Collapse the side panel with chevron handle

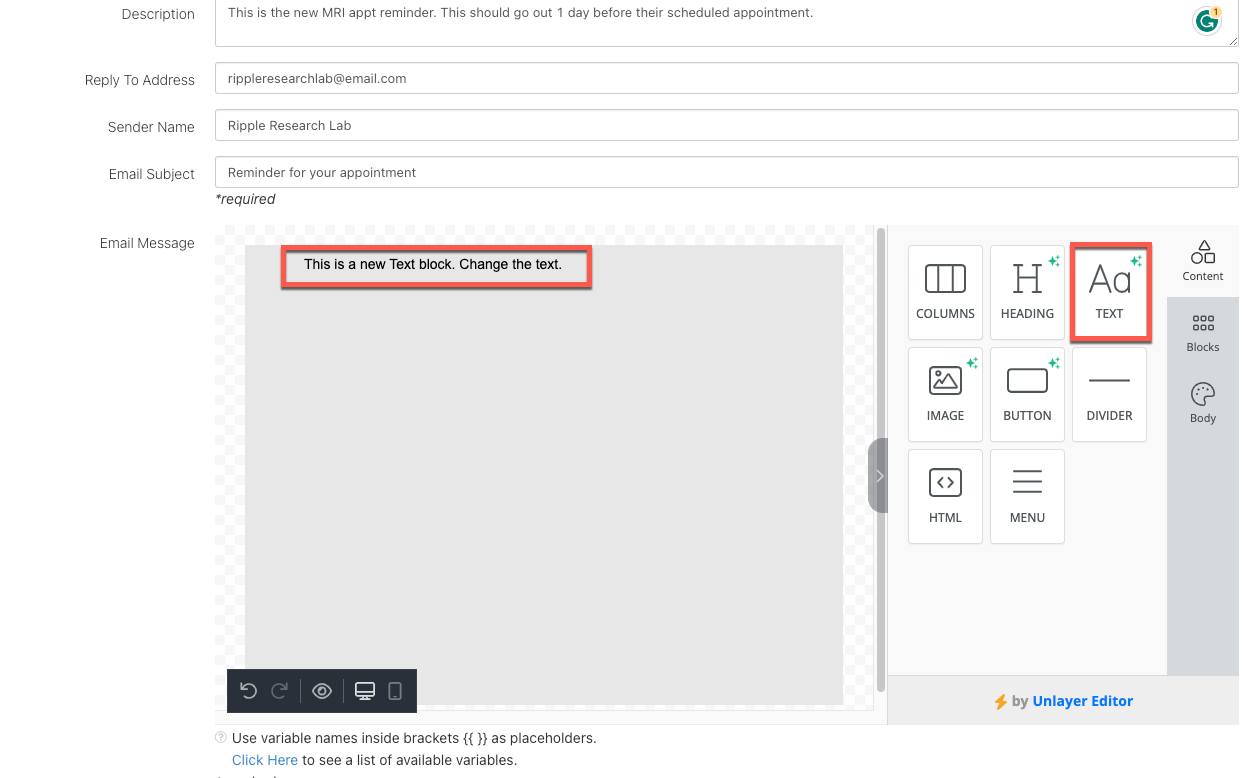pos(878,476)
